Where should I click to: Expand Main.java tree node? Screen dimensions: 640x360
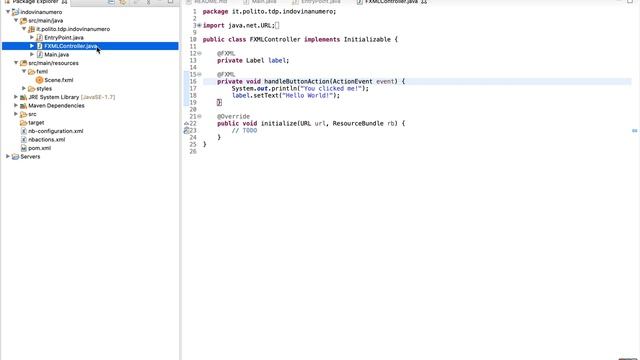tap(32, 54)
